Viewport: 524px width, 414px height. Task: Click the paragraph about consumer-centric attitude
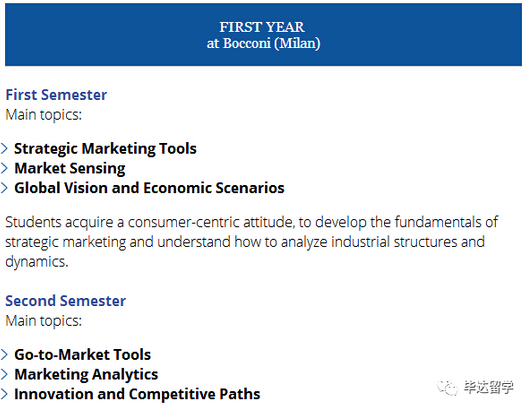click(251, 242)
